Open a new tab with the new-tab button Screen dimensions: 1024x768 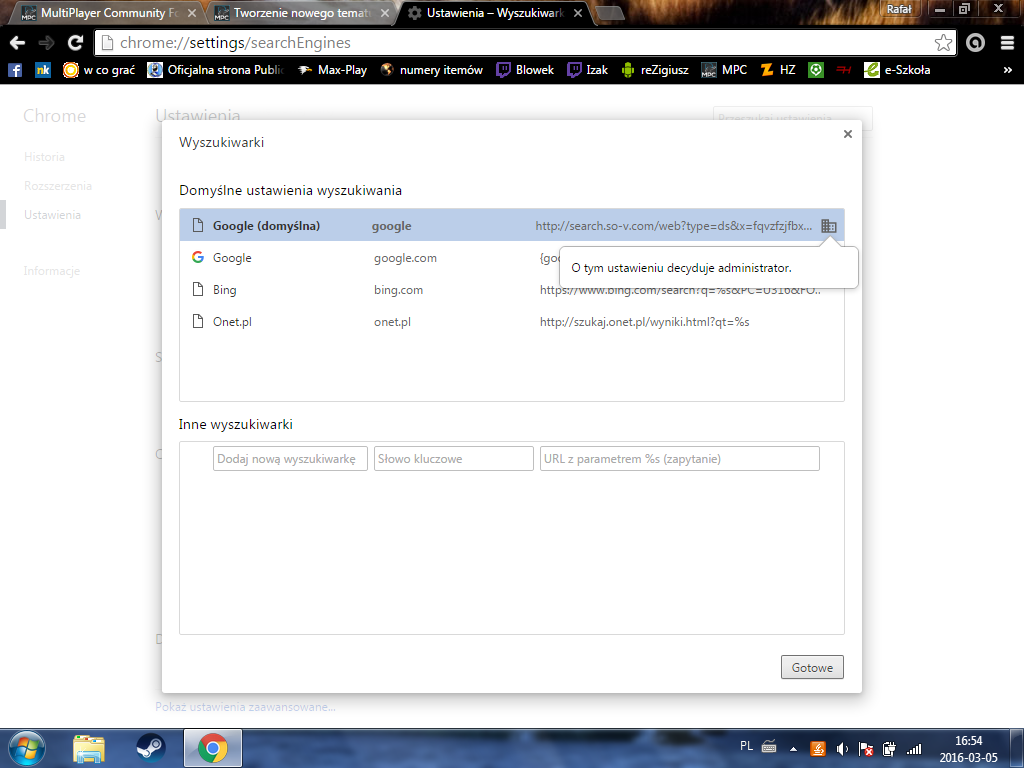(x=611, y=14)
